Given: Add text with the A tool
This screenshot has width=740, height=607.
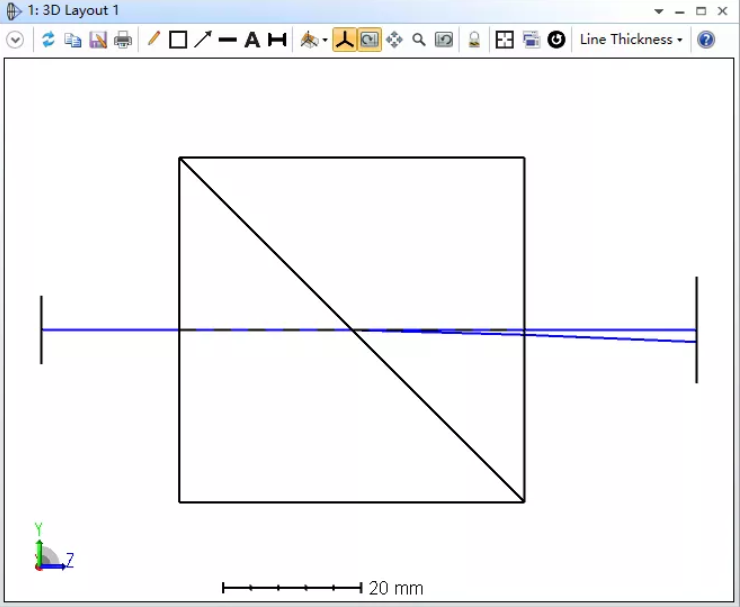Looking at the screenshot, I should point(252,40).
